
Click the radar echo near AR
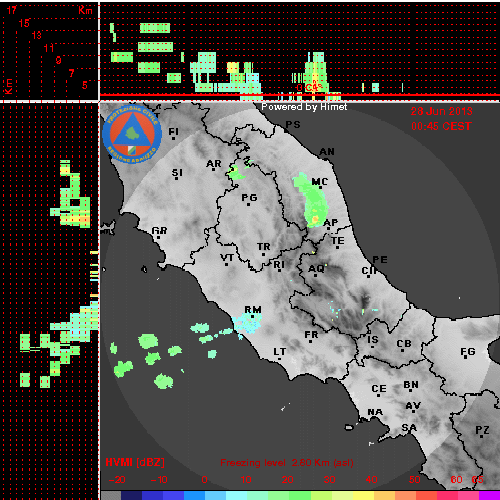235,173
